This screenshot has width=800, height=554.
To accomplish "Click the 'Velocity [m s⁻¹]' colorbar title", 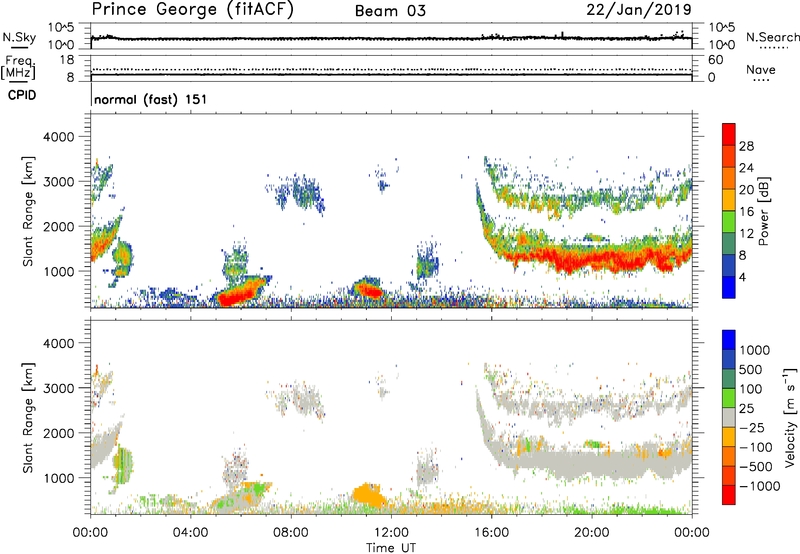I will click(x=790, y=417).
